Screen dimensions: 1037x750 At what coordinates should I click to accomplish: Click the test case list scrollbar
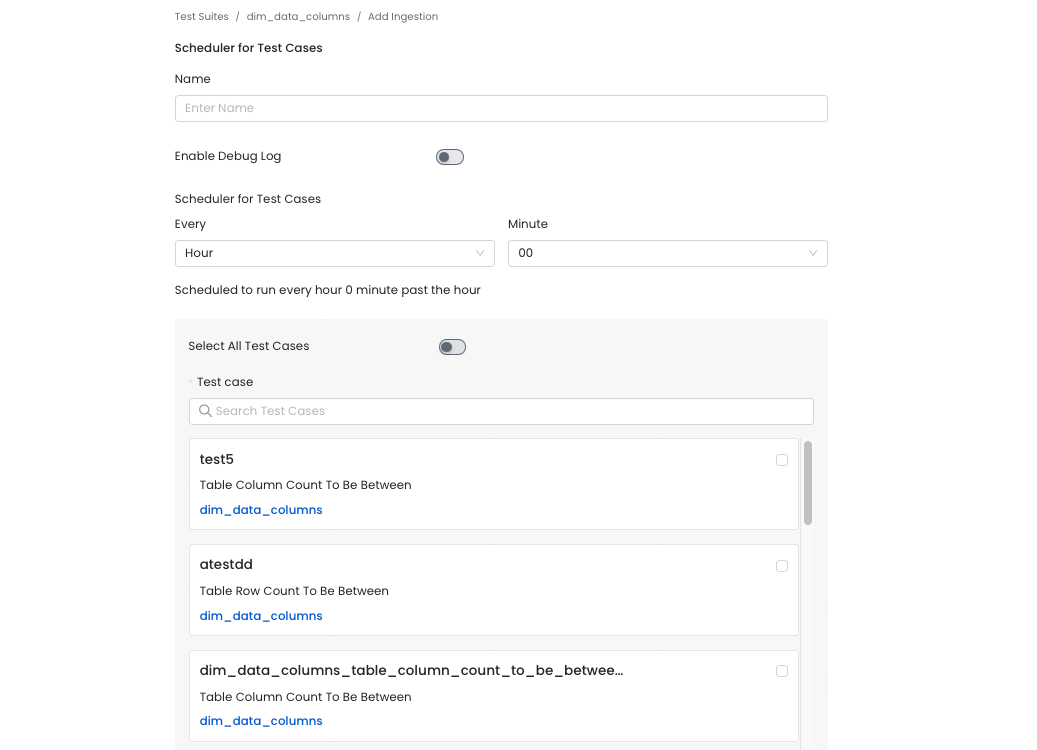point(808,483)
